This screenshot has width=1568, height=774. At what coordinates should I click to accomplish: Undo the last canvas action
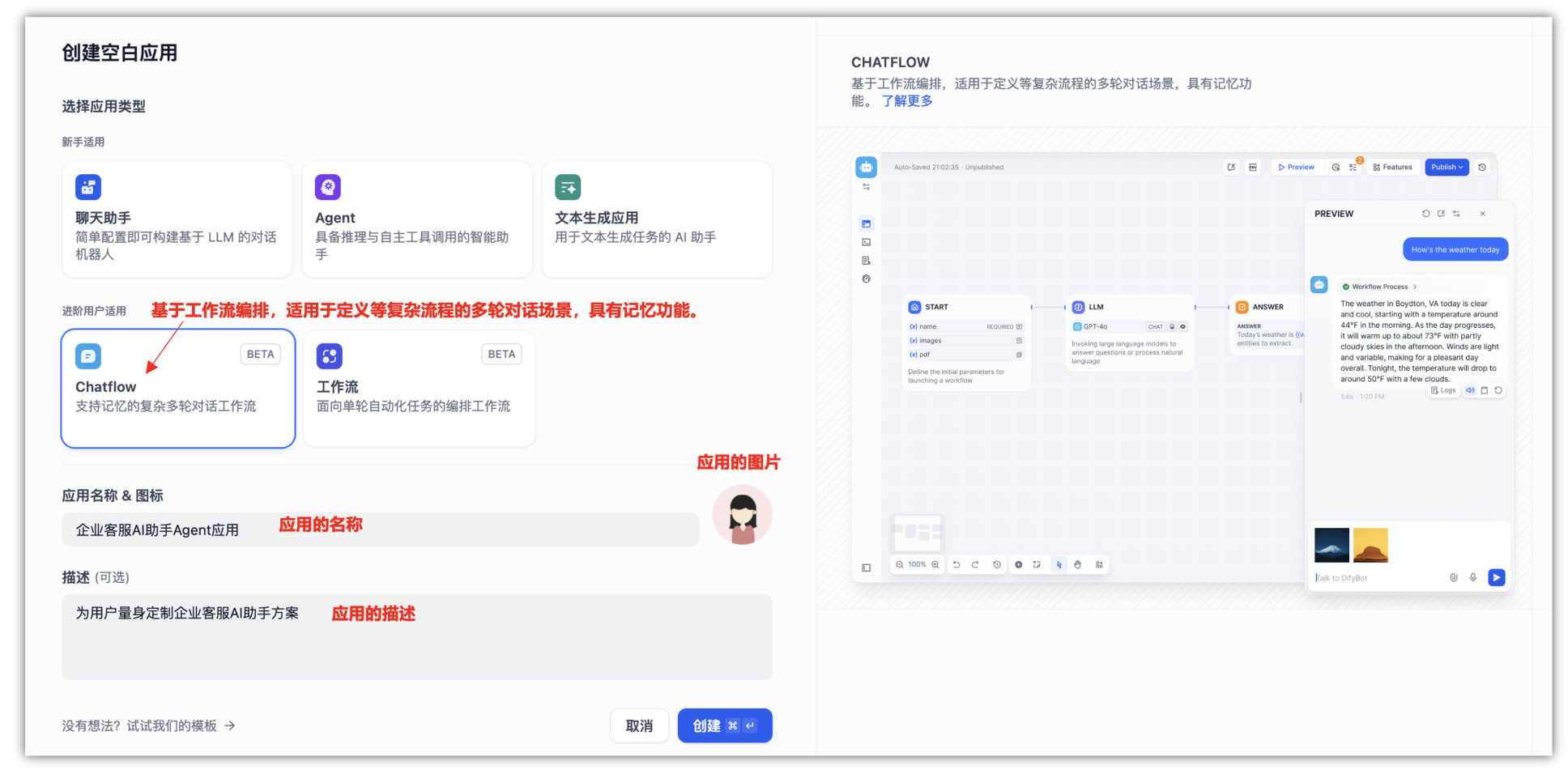point(957,564)
